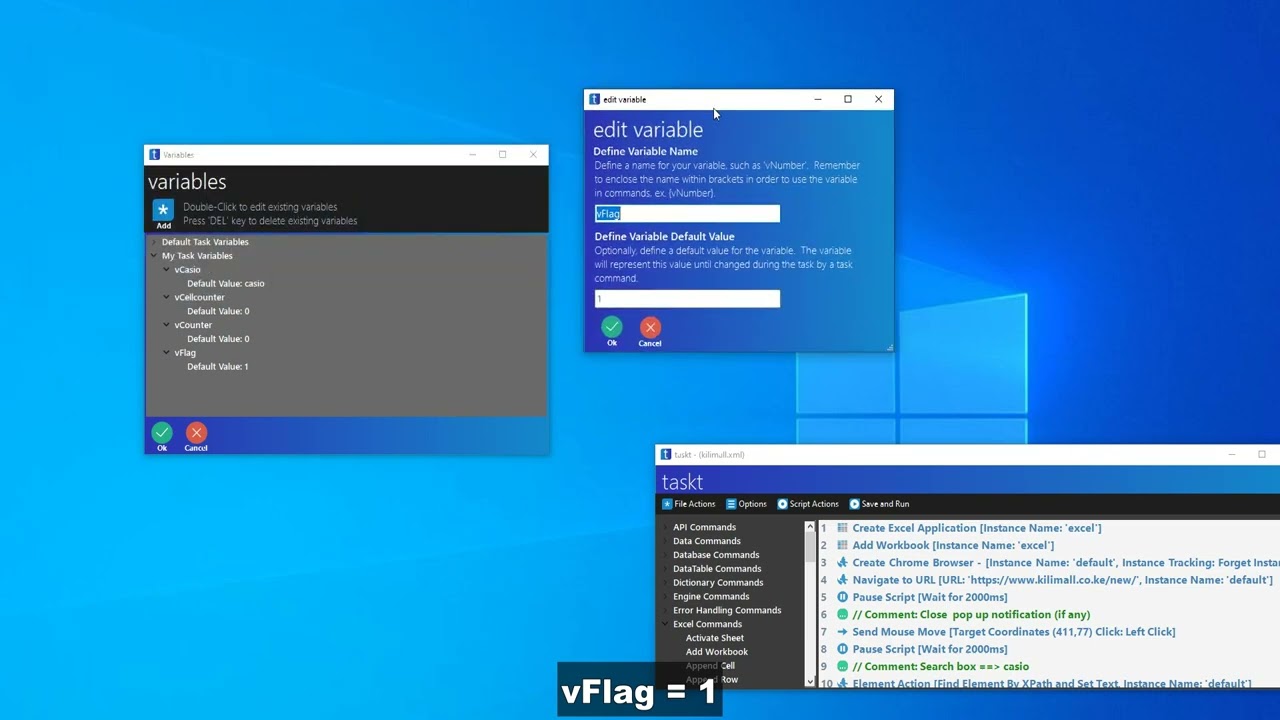Viewport: 1280px width, 720px height.
Task: Expand Default Task Variables node
Action: (x=154, y=242)
